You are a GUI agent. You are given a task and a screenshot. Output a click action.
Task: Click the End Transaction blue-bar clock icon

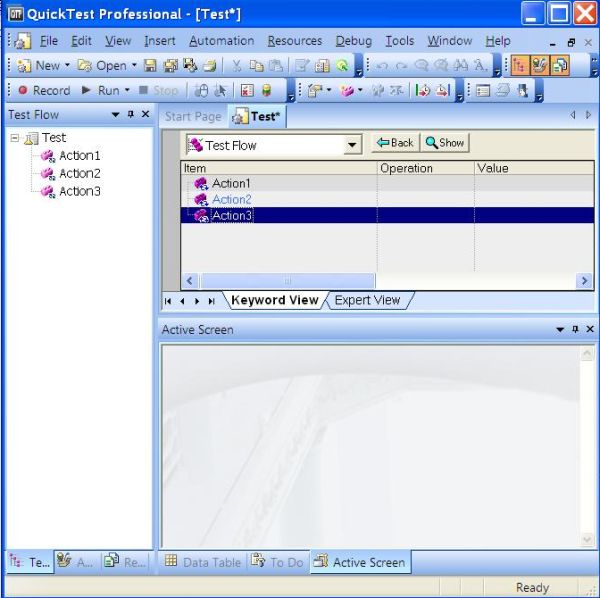point(443,91)
